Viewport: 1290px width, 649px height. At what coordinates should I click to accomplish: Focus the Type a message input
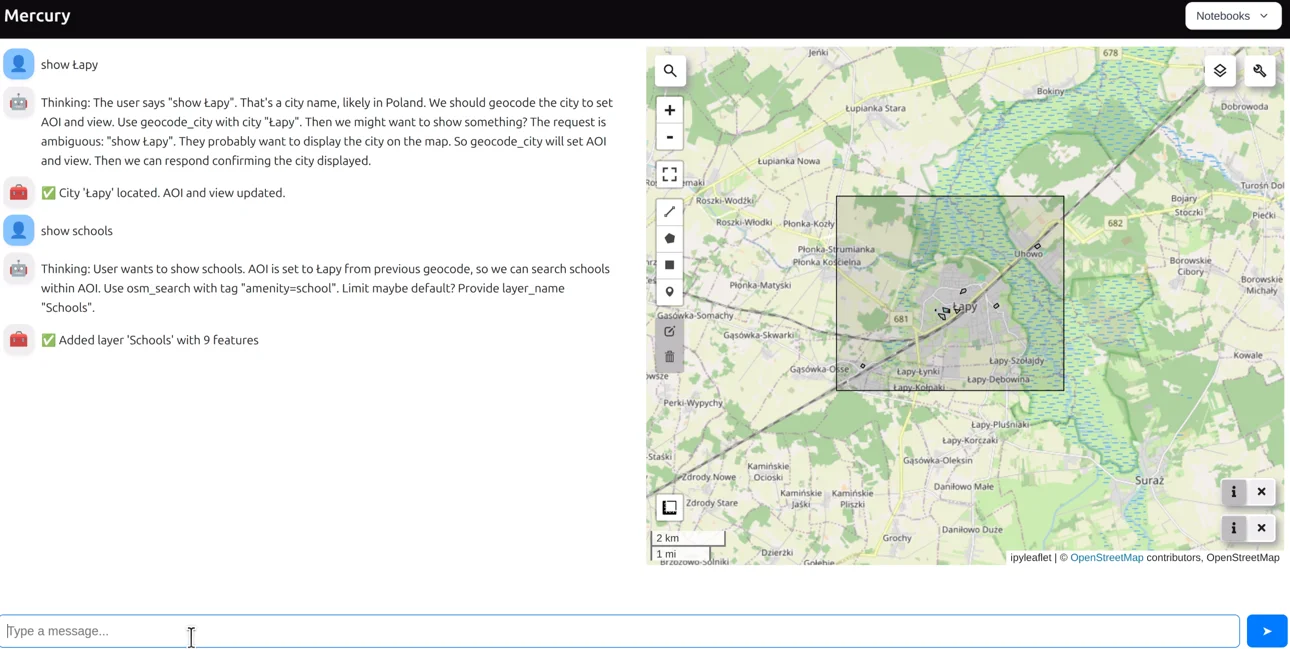620,631
